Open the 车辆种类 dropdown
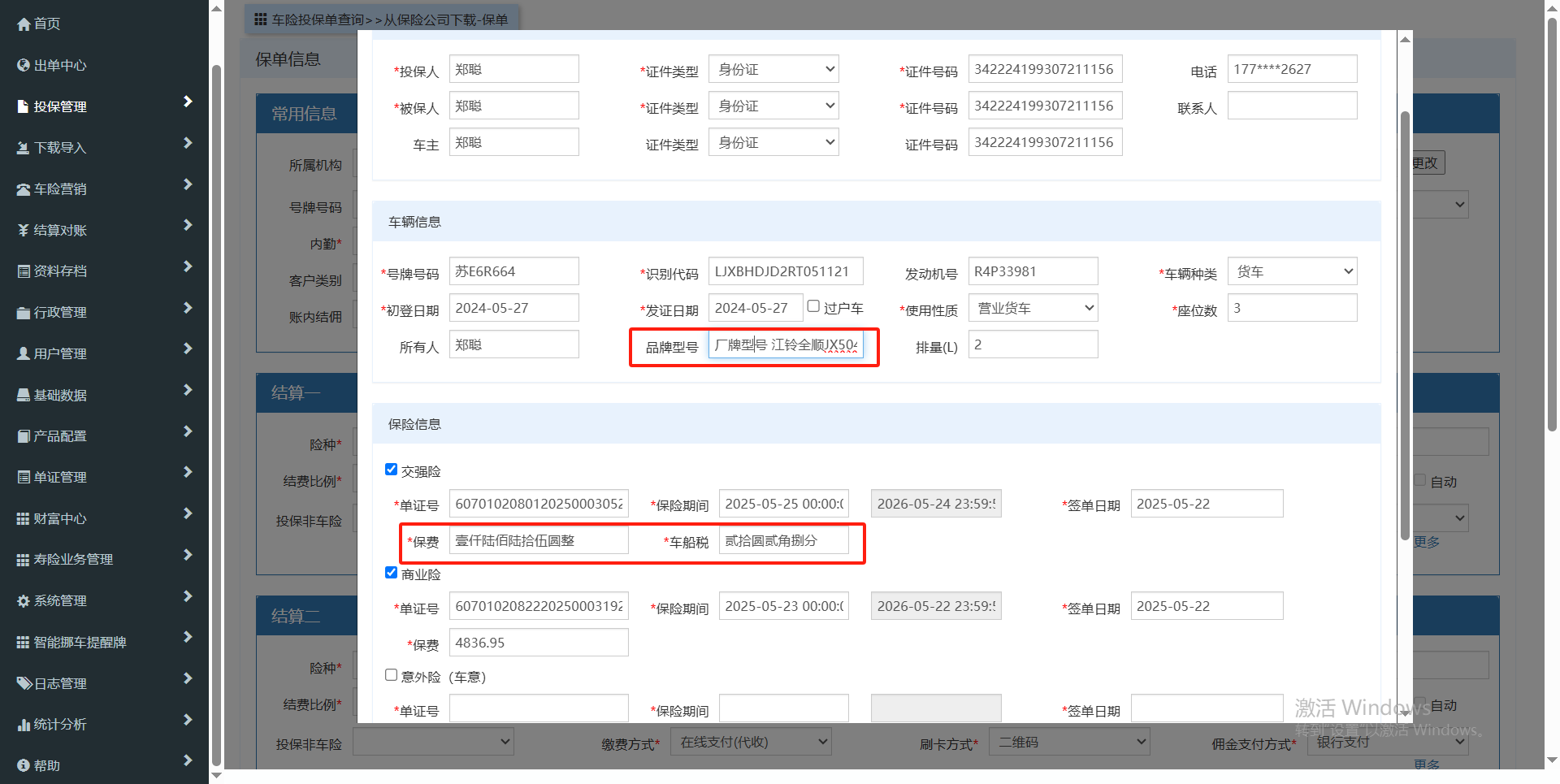1560x784 pixels. tap(1292, 271)
